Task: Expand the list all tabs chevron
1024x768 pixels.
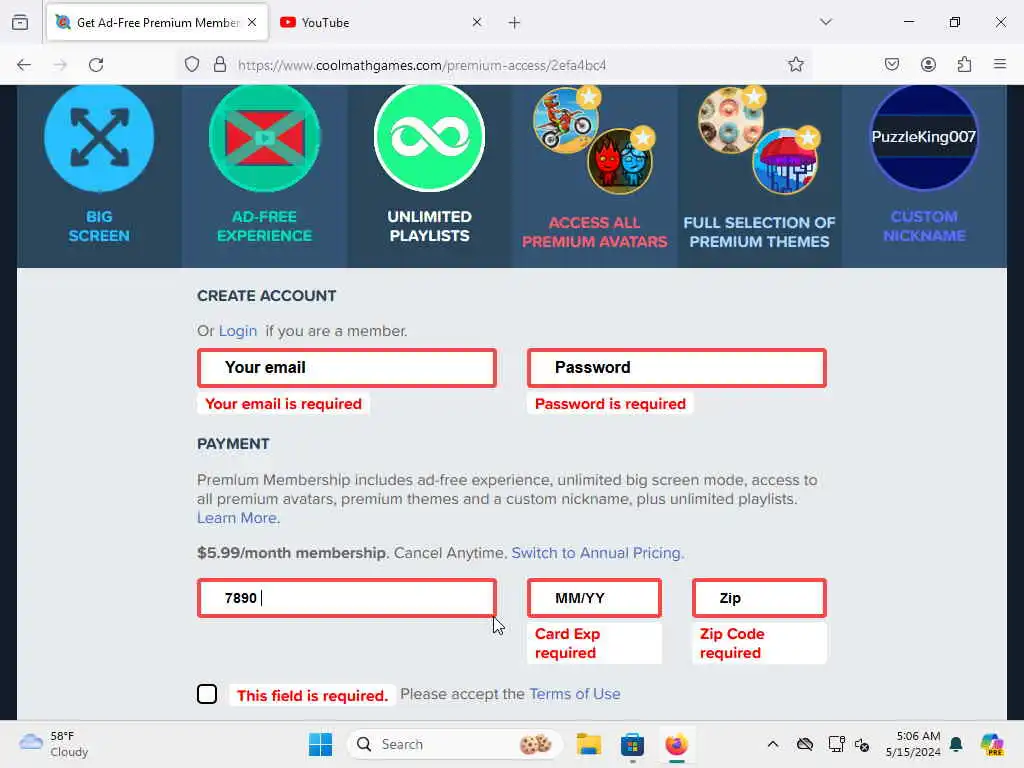Action: tap(826, 22)
